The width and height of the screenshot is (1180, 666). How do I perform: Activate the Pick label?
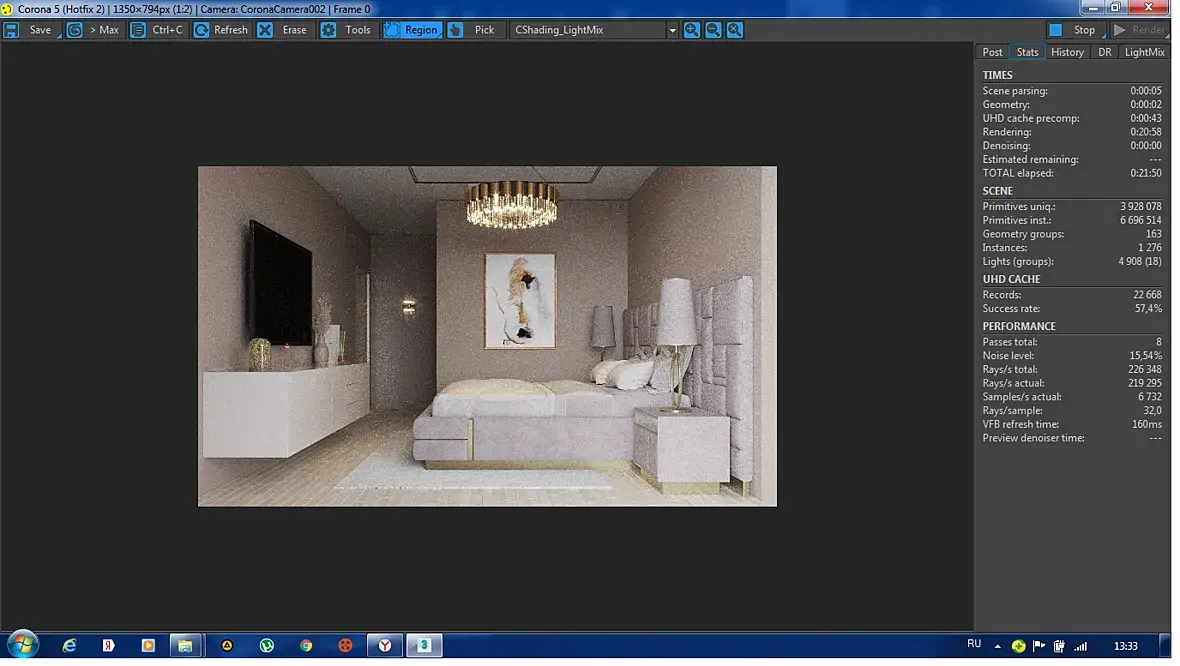click(x=485, y=30)
